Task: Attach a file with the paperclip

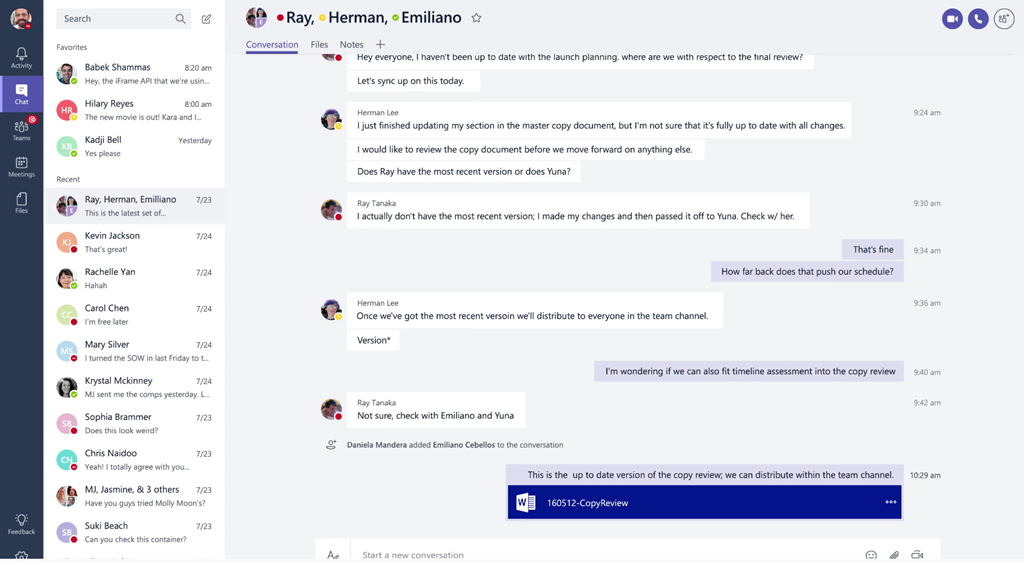Action: (x=894, y=555)
